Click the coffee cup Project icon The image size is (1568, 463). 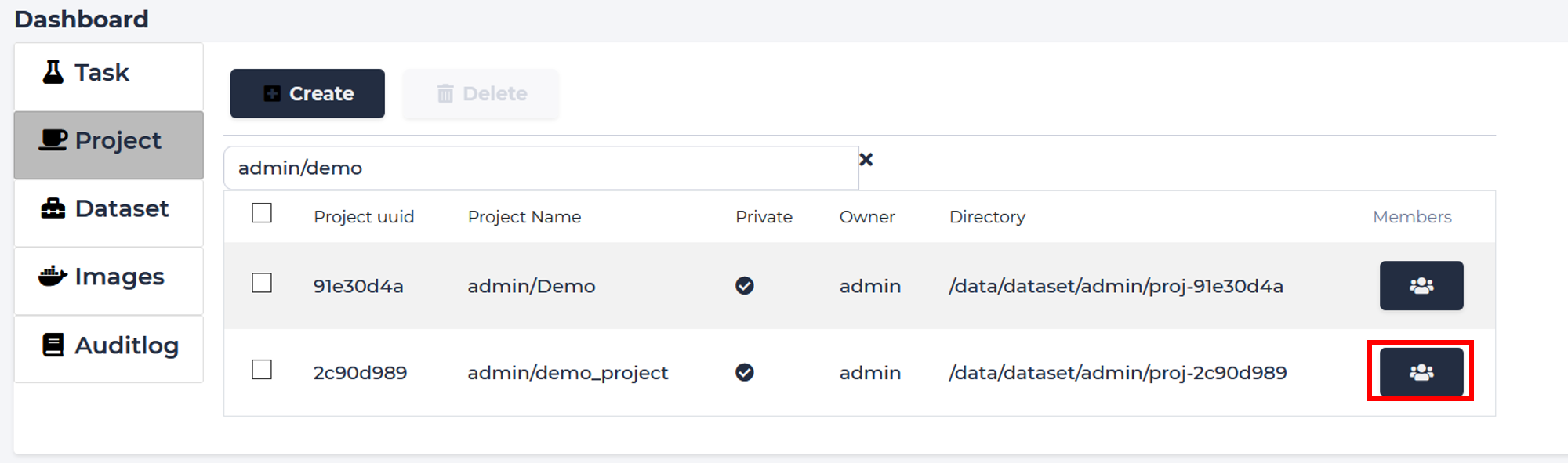[53, 140]
